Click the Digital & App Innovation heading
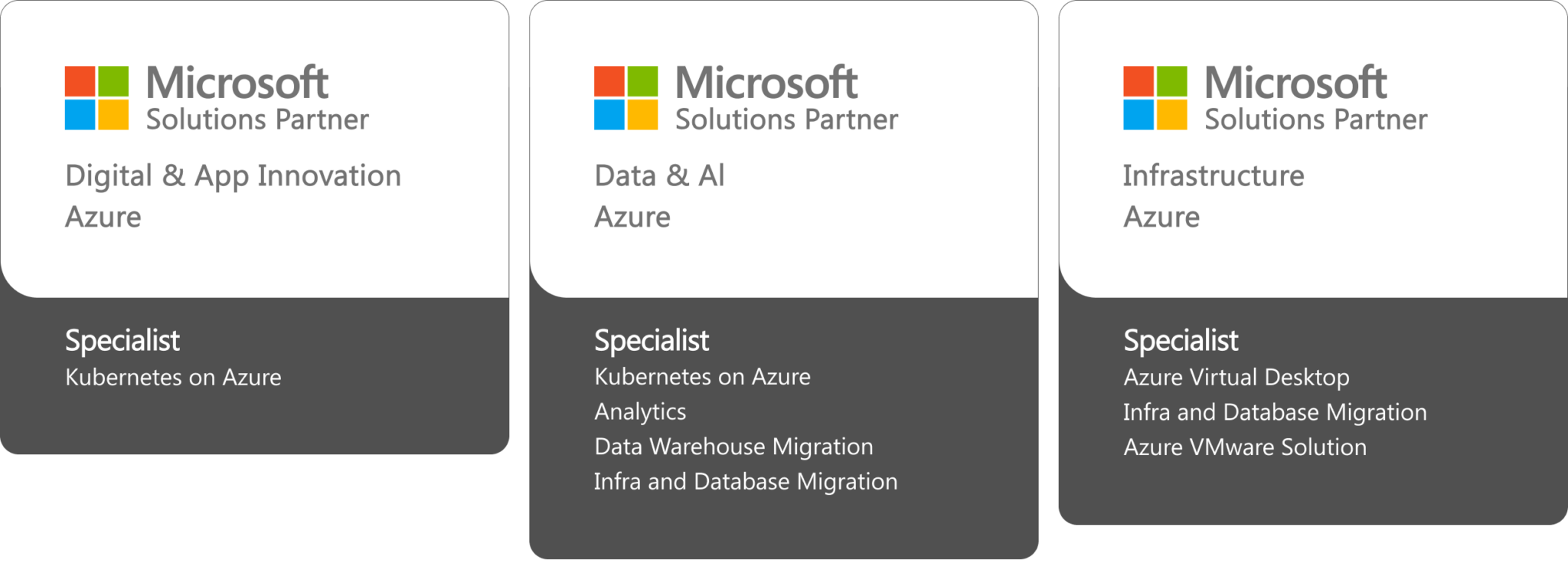This screenshot has height=583, width=1568. (x=233, y=176)
